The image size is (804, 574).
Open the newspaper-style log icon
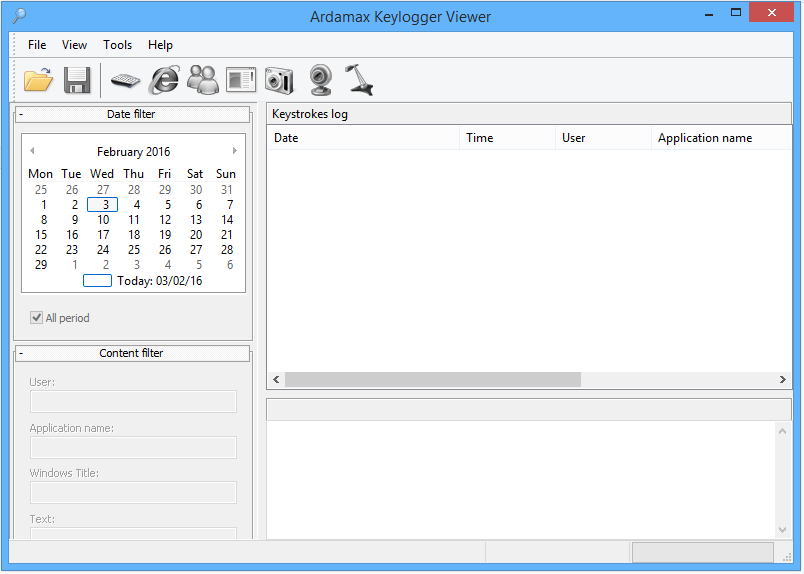tap(241, 81)
